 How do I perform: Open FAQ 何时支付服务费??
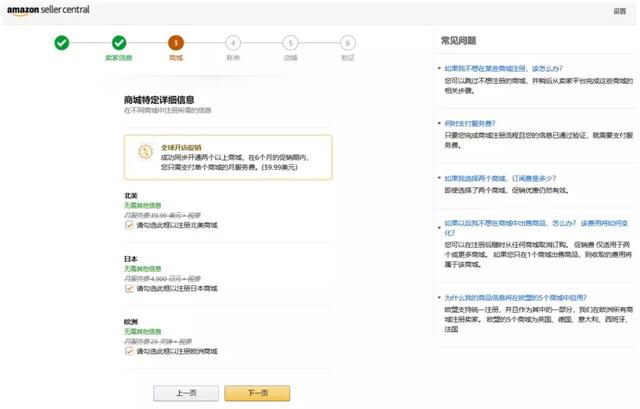click(470, 123)
